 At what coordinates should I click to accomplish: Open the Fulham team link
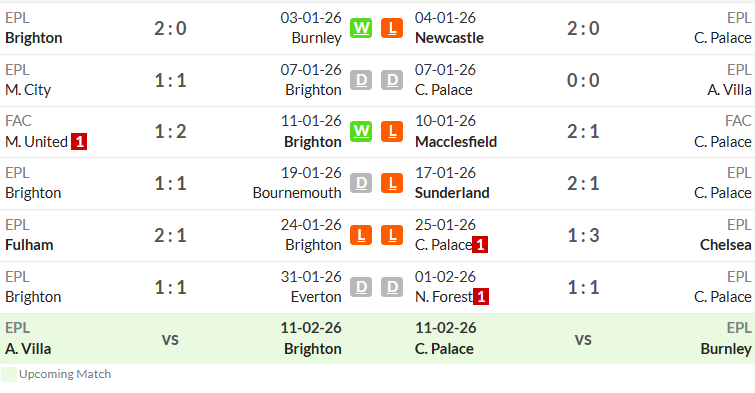[x=29, y=245]
